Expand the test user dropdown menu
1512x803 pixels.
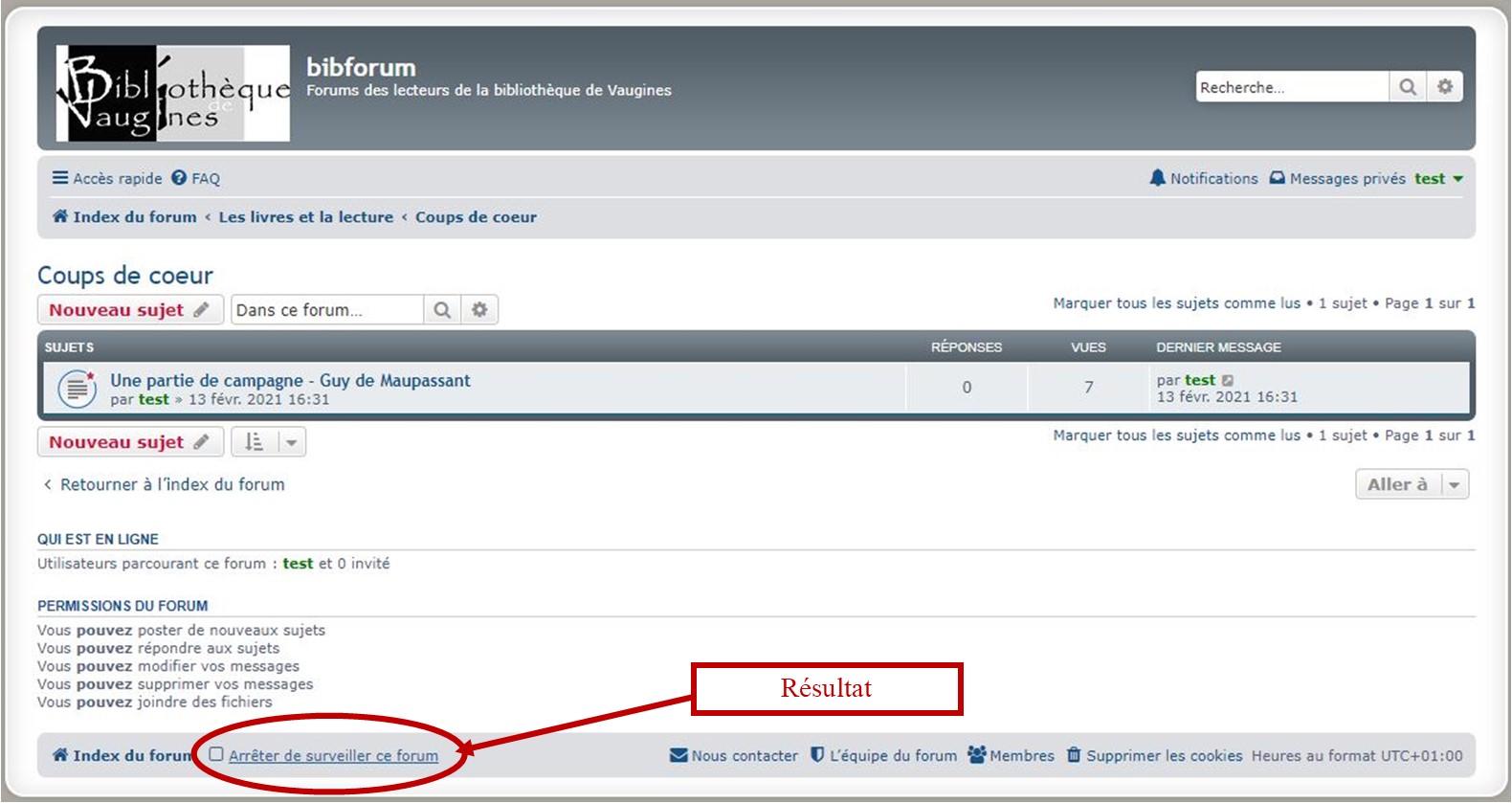click(1438, 178)
